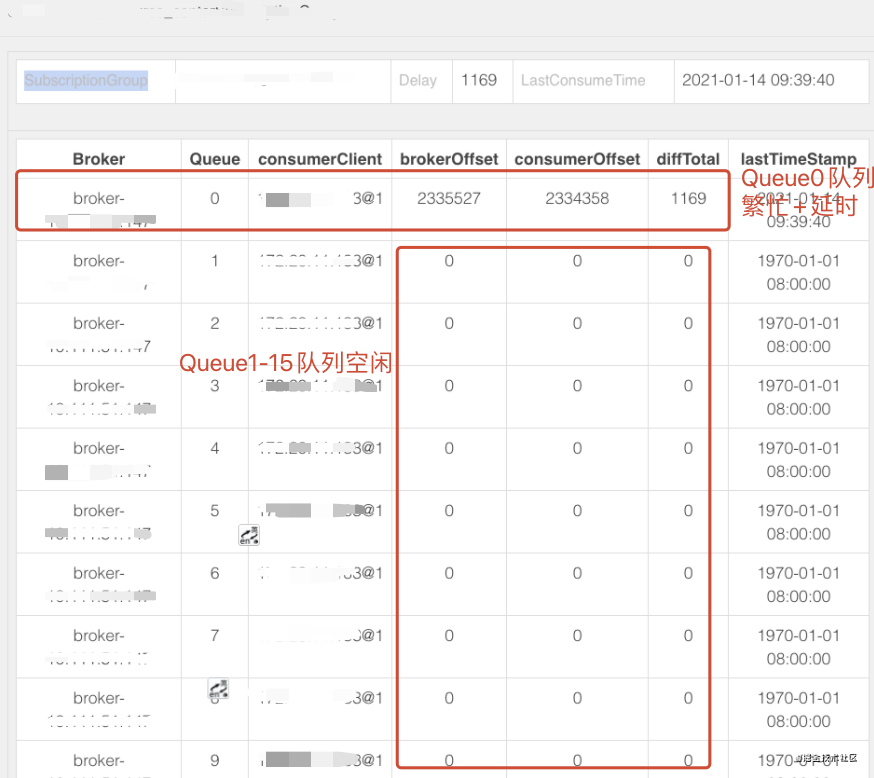Click the 1970-01-01 08:00:00 timestamp in the Queue 4 row
Viewport: 874px width, 778px height.
798,460
